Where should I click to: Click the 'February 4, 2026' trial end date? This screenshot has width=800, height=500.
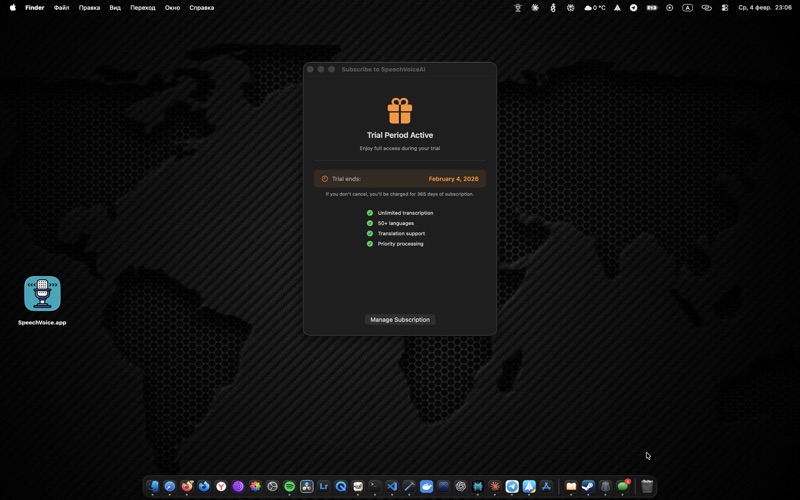point(453,179)
